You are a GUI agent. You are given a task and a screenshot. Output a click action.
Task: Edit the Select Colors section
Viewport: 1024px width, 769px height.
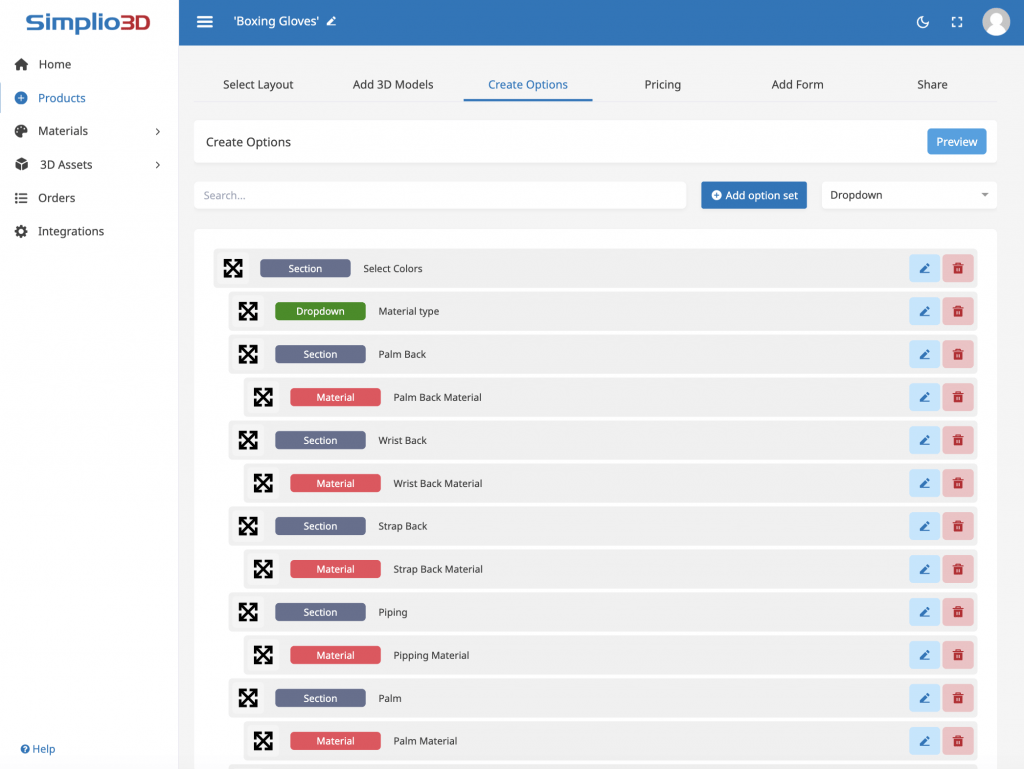[x=924, y=268]
